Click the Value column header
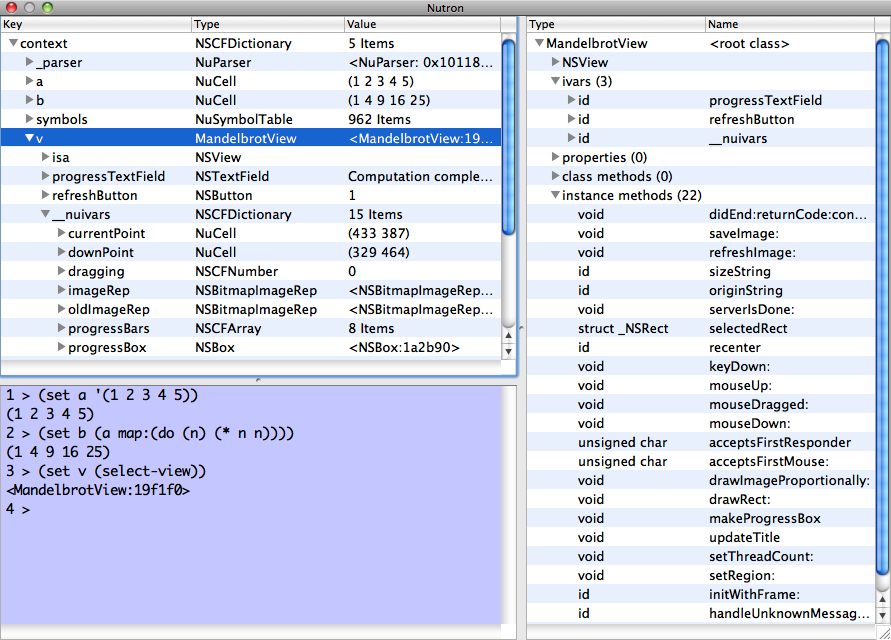891x640 pixels. click(420, 24)
